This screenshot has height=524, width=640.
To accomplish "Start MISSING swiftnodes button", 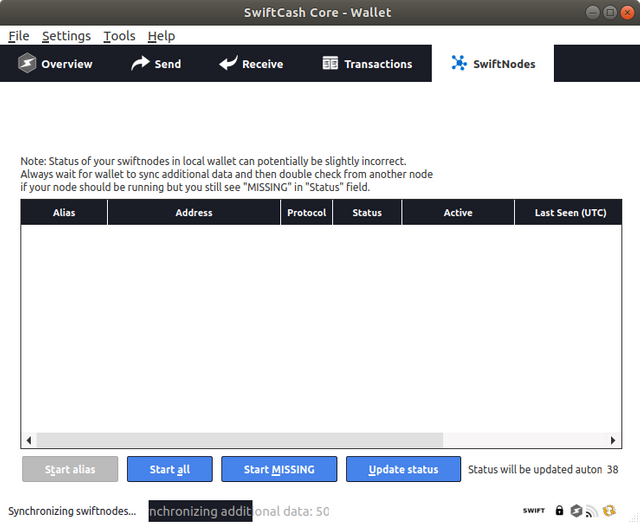I will [279, 469].
